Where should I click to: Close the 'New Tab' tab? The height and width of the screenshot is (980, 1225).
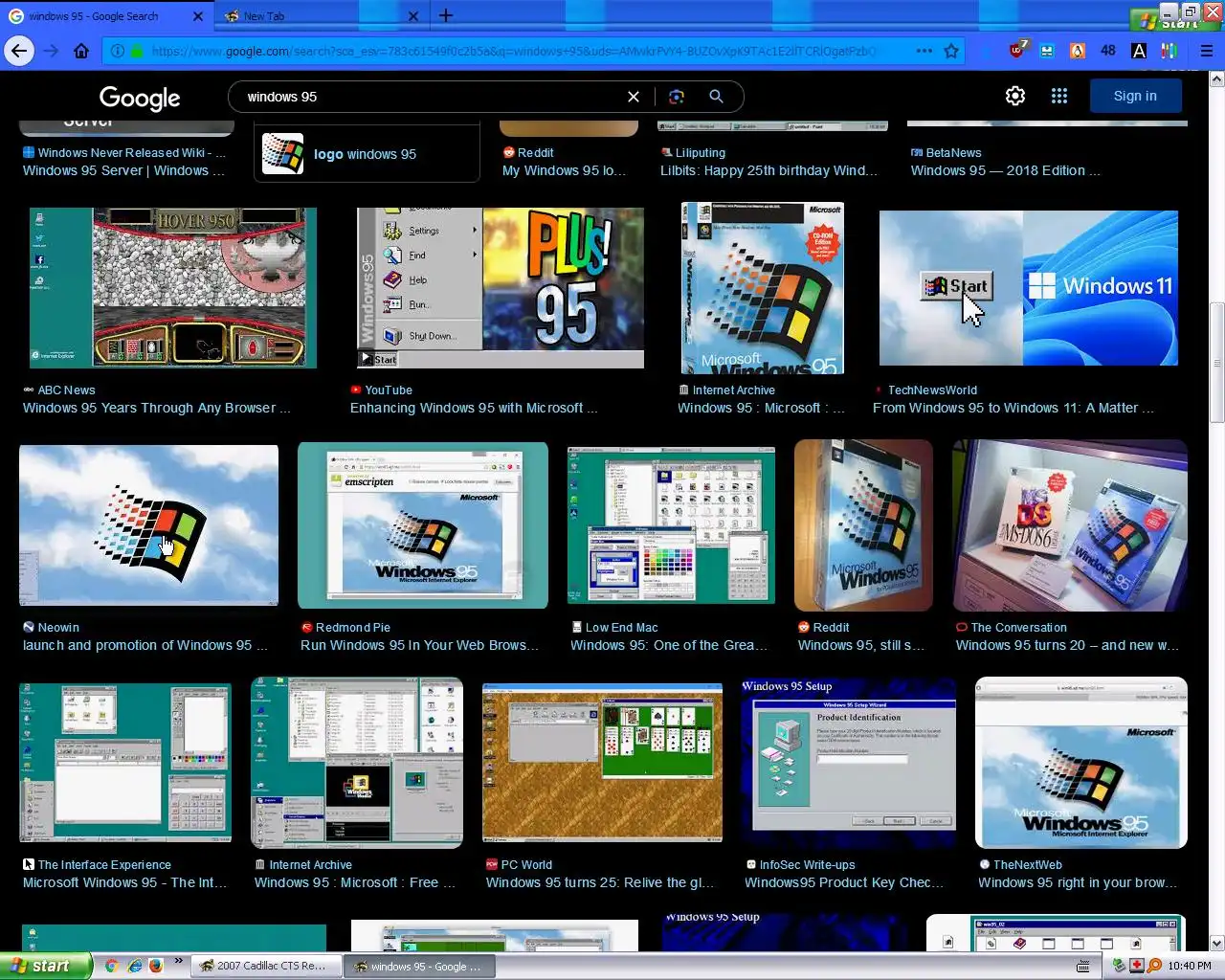(413, 16)
